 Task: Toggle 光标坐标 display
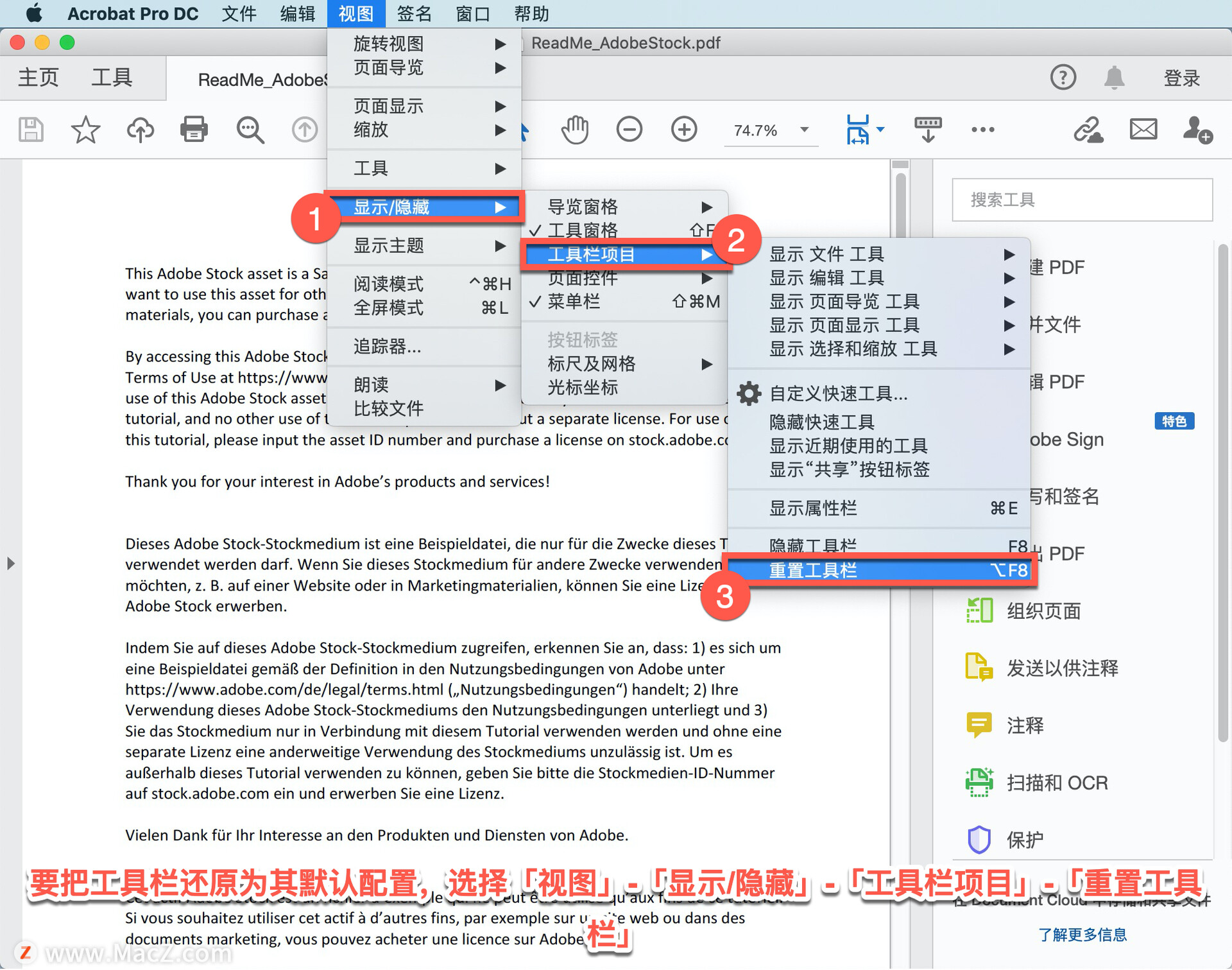pyautogui.click(x=624, y=387)
